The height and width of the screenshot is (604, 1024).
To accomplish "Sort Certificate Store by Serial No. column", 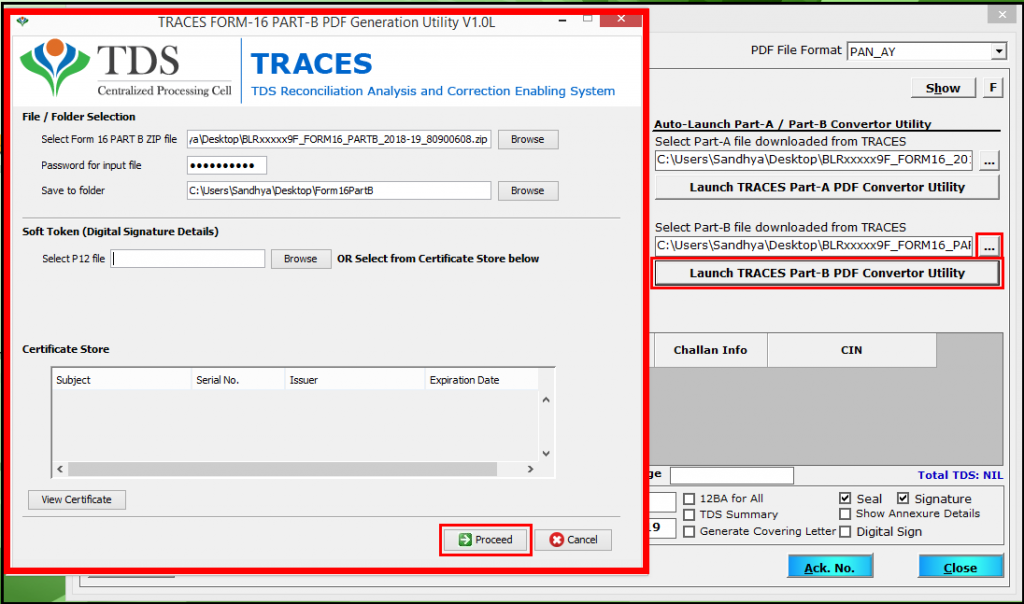I will click(x=238, y=380).
